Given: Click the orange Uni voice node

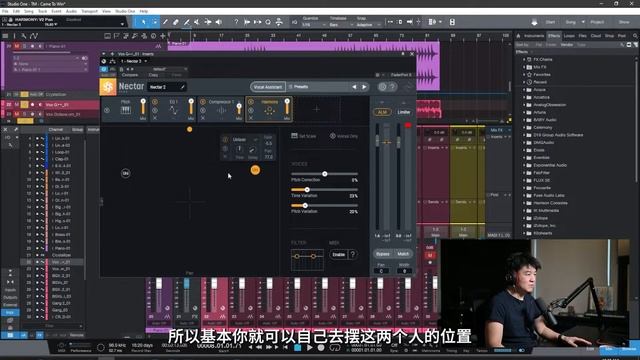Looking at the screenshot, I should tap(255, 170).
